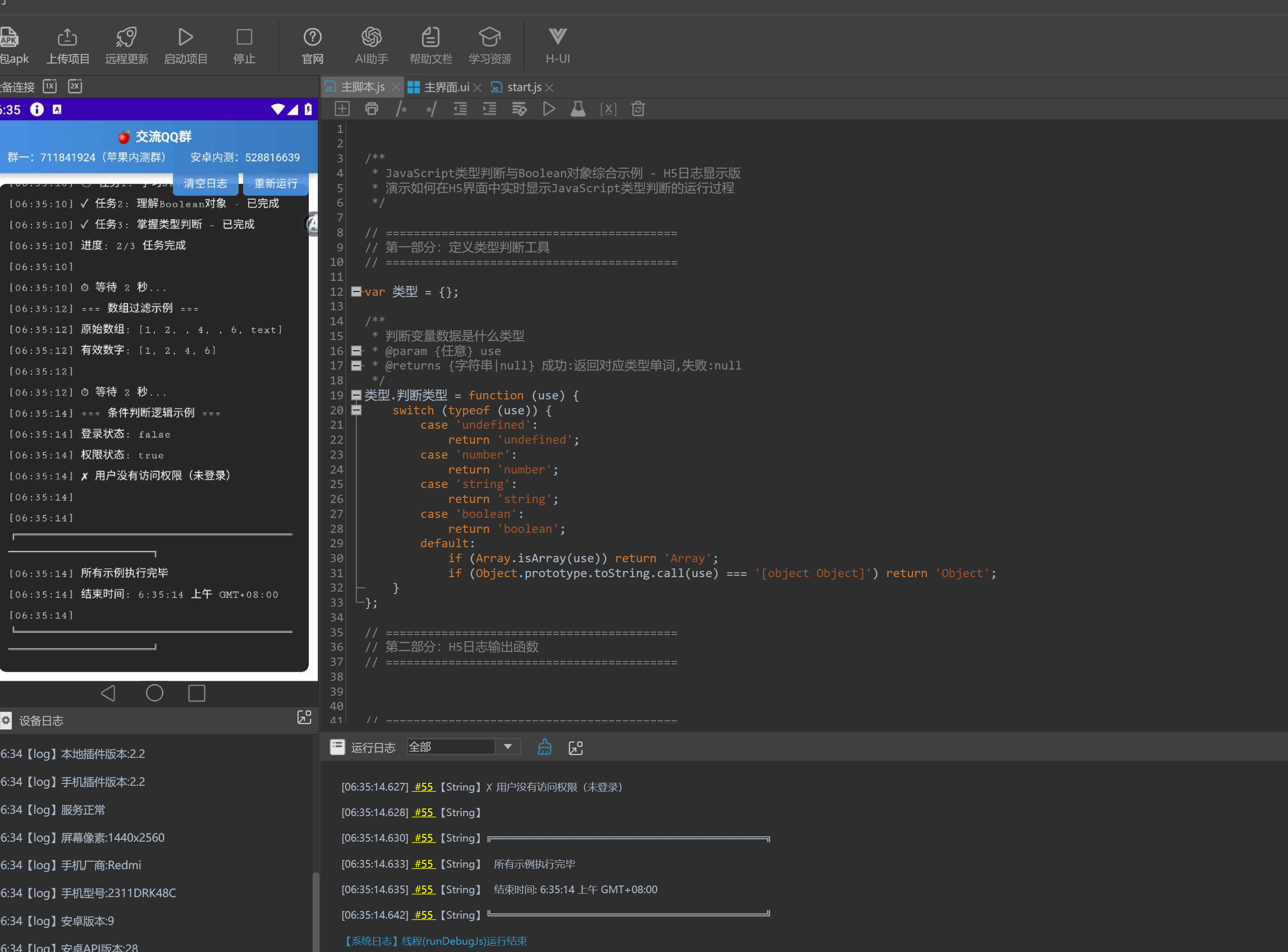The height and width of the screenshot is (952, 1288).
Task: Click the 上传项目 upload icon
Action: [67, 38]
